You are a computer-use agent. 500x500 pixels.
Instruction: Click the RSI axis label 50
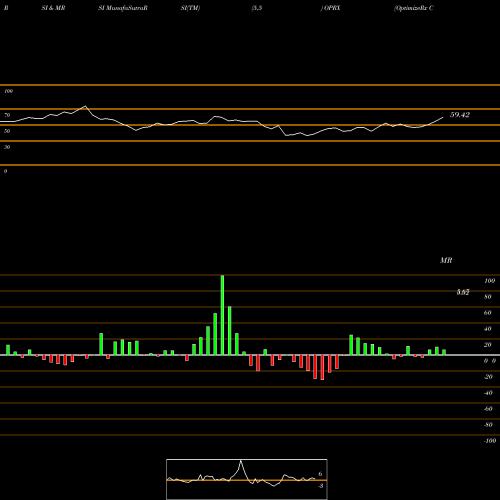[x=7, y=131]
